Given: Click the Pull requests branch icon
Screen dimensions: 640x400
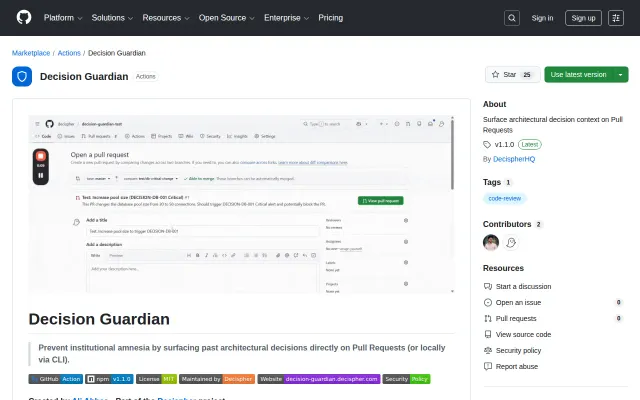Looking at the screenshot, I should point(488,318).
